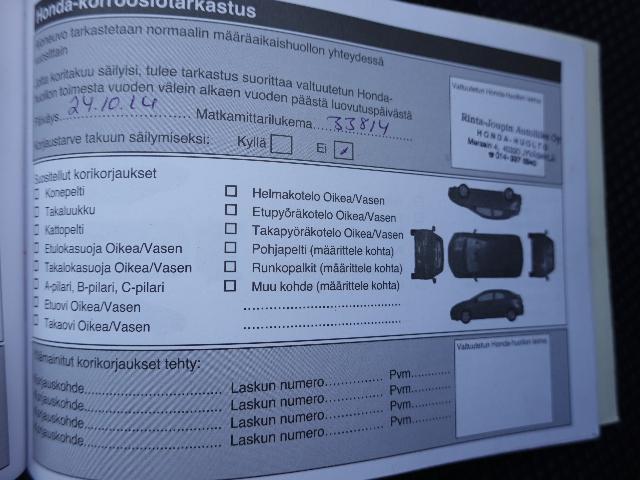This screenshot has width=640, height=480.
Task: Click the HONDA-HUOLTO line in the stamp
Action: 513,140
